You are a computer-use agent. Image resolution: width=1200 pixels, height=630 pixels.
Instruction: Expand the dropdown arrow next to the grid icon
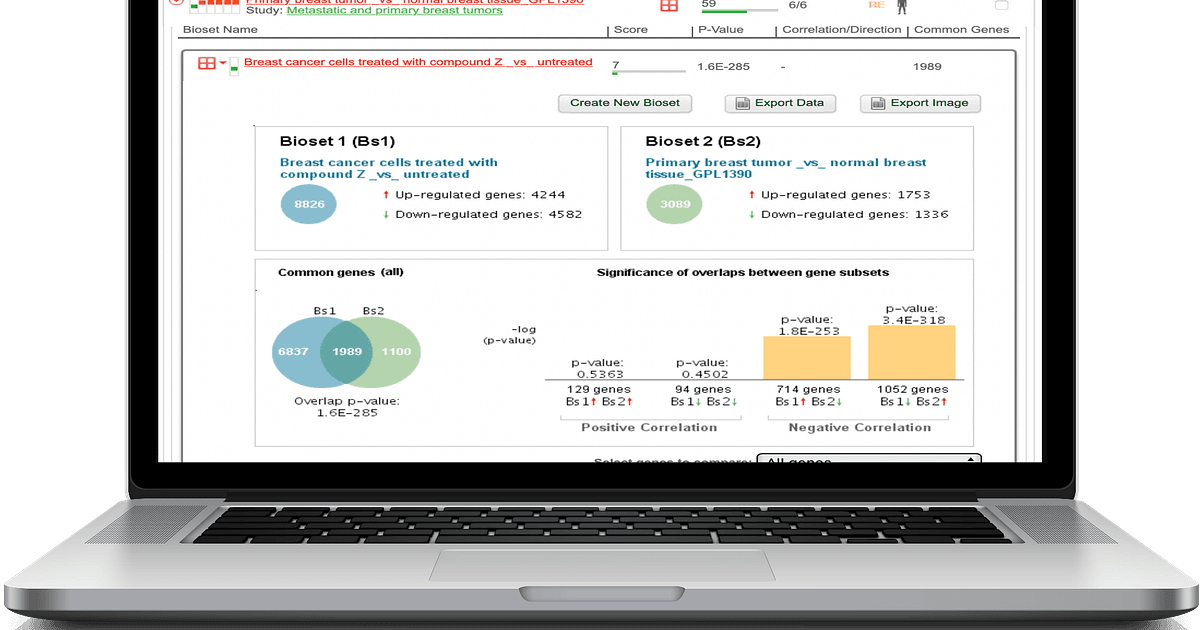[x=222, y=62]
